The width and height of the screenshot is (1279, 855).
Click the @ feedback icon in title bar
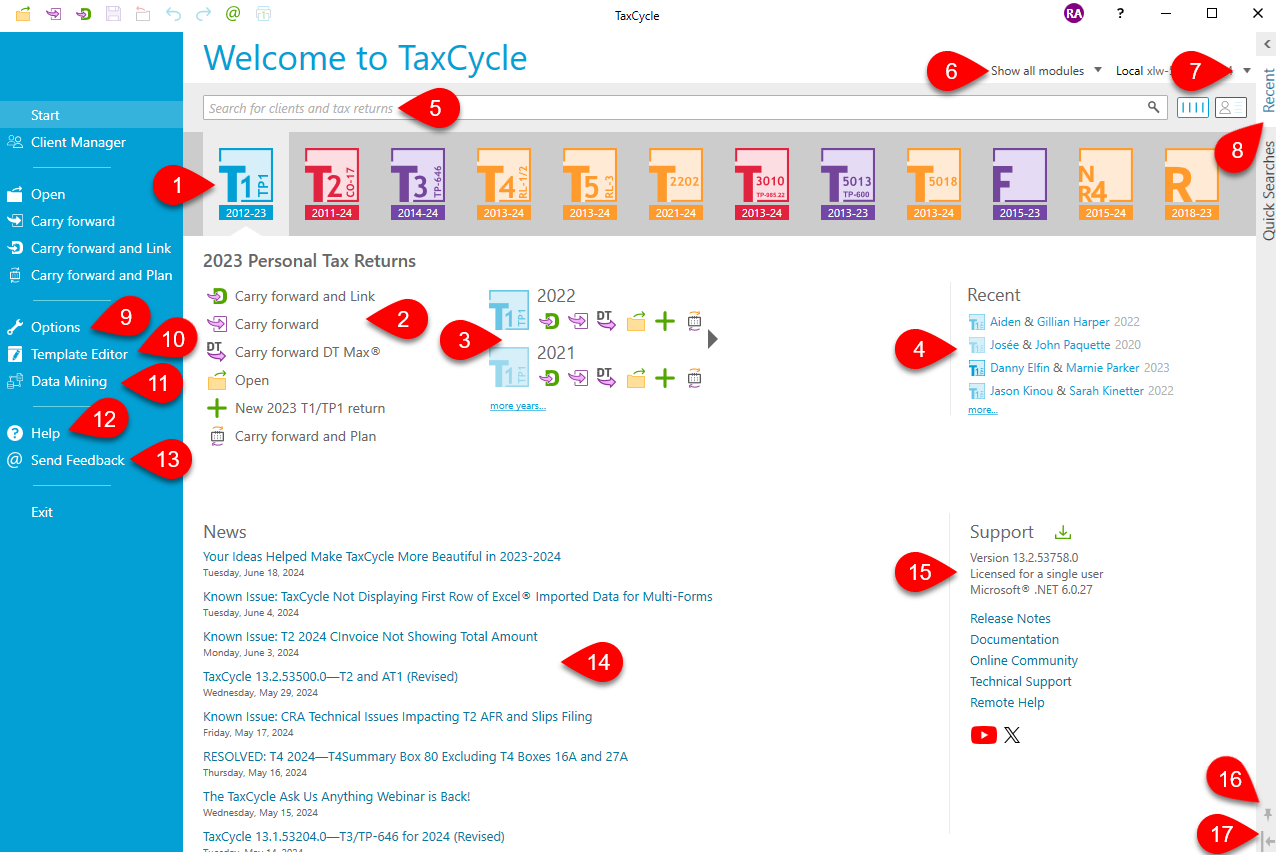[x=233, y=14]
